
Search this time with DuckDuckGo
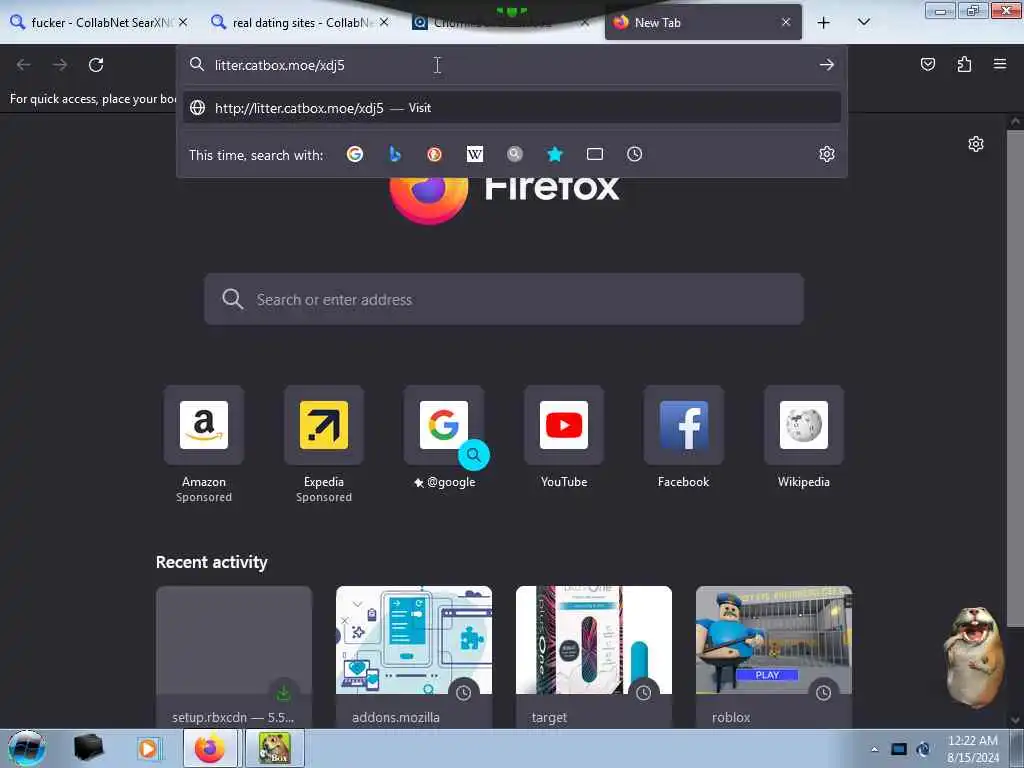pos(434,154)
